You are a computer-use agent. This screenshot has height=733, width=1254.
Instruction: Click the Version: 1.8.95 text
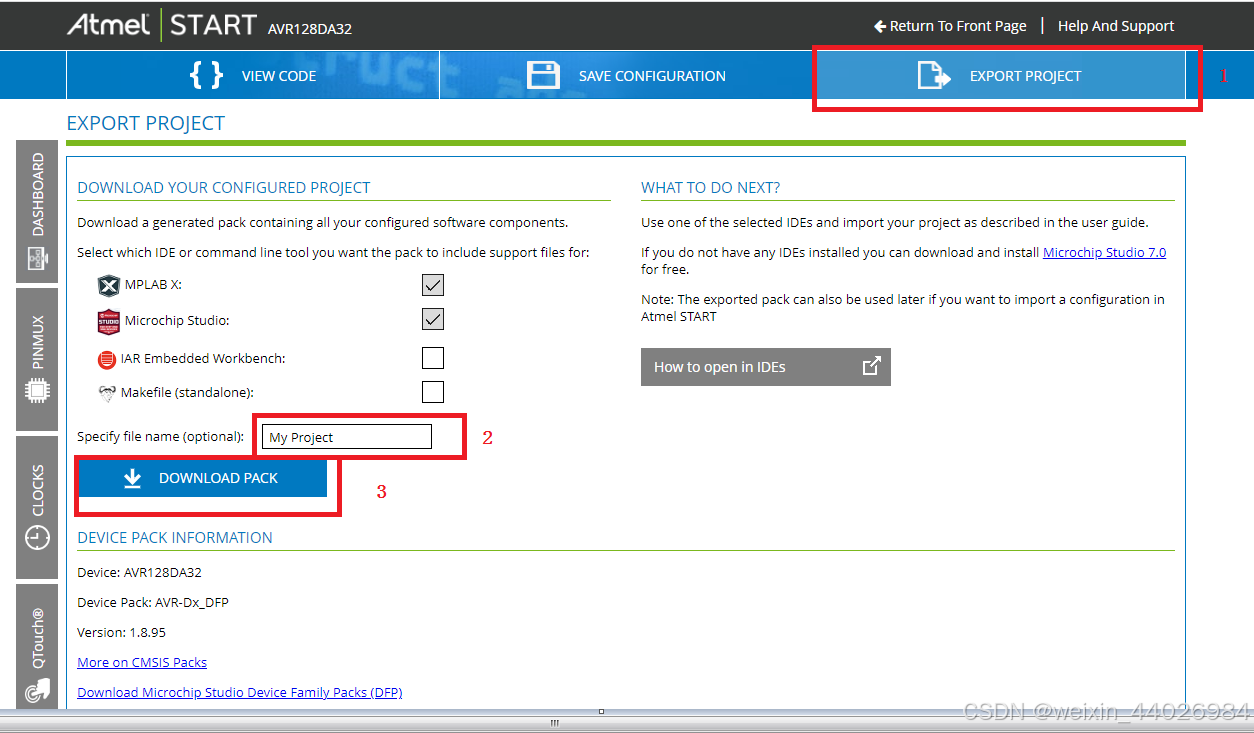pos(121,632)
